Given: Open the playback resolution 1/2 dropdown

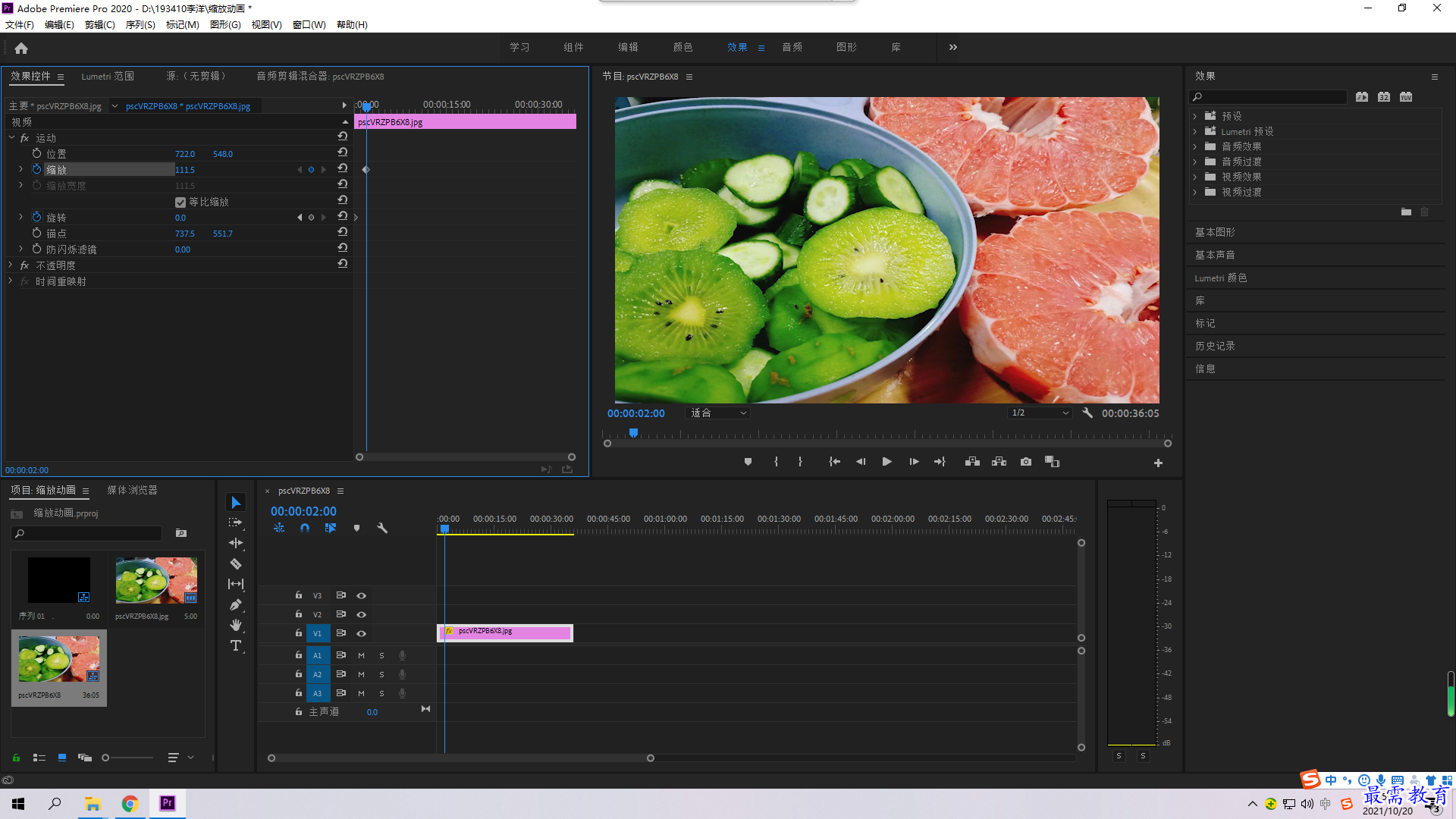Looking at the screenshot, I should point(1039,413).
